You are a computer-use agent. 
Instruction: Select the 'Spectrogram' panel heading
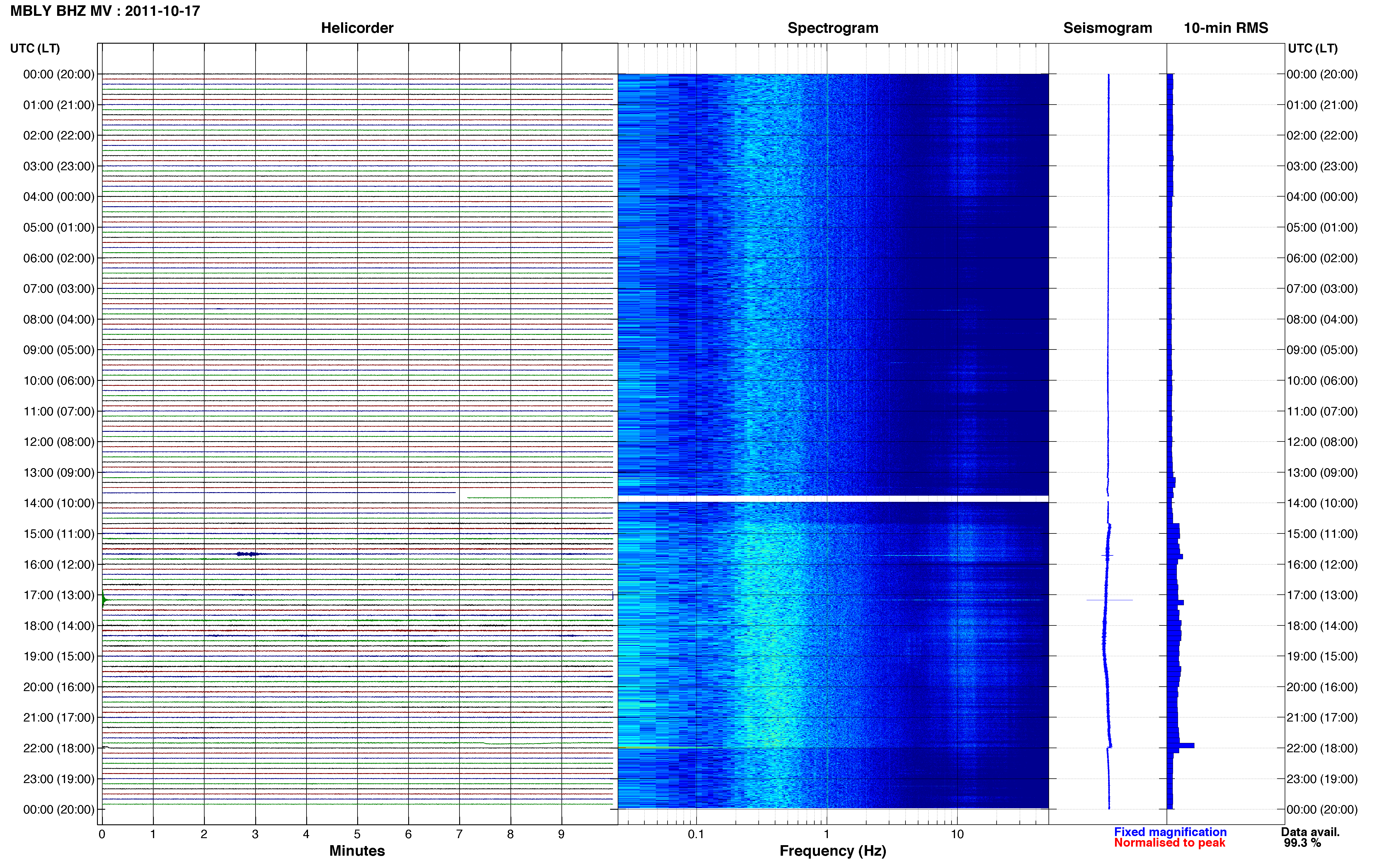[x=833, y=28]
